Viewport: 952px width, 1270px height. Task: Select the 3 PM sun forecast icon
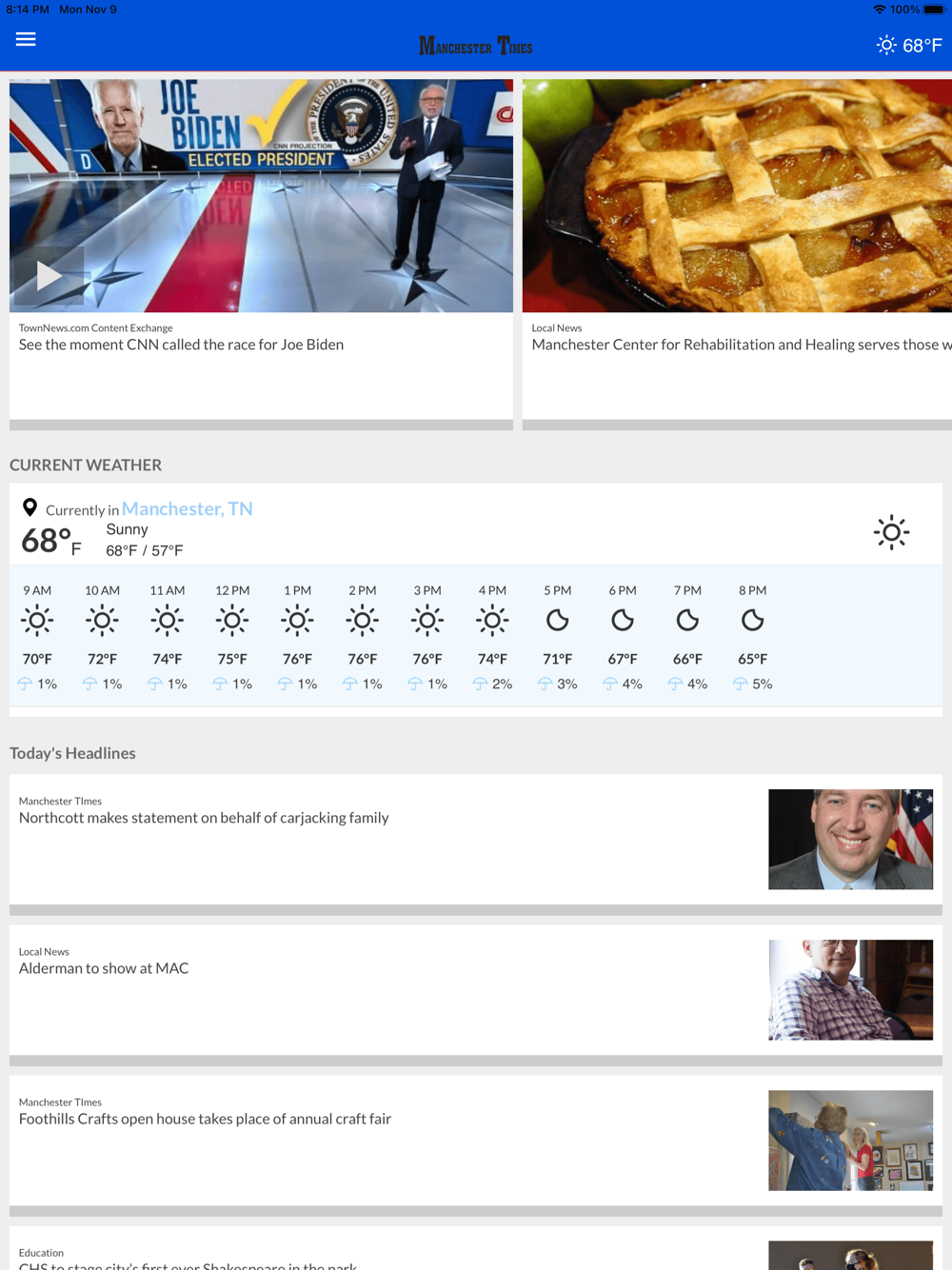coord(427,621)
